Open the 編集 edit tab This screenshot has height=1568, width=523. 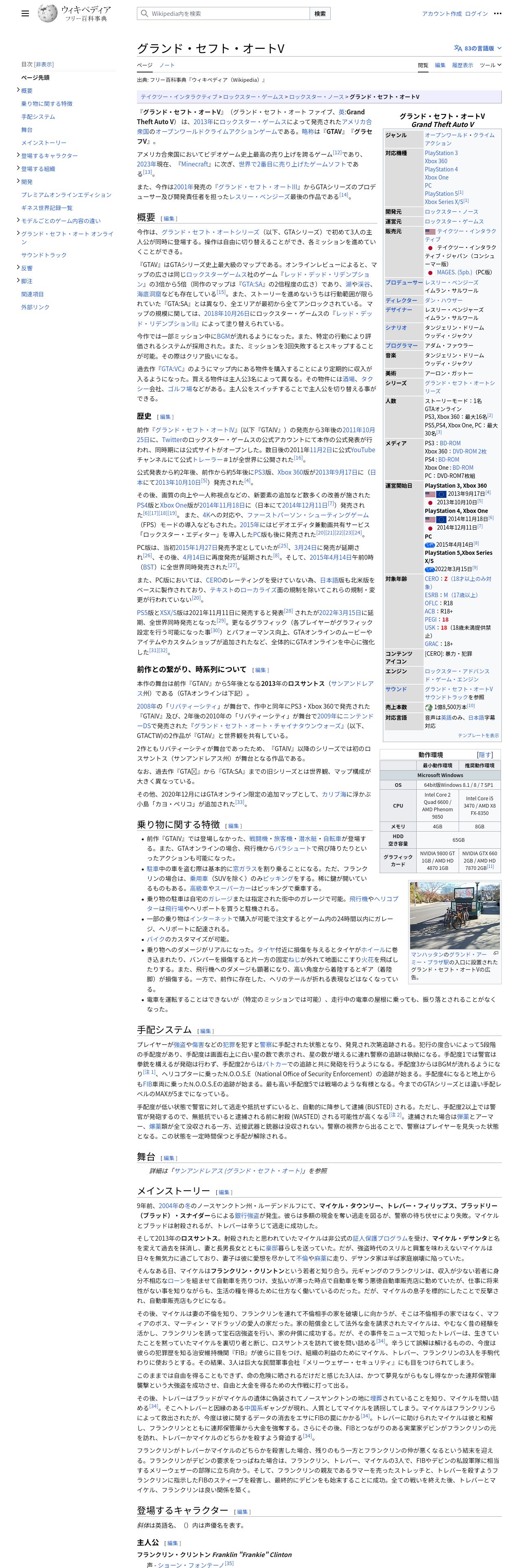click(x=439, y=65)
